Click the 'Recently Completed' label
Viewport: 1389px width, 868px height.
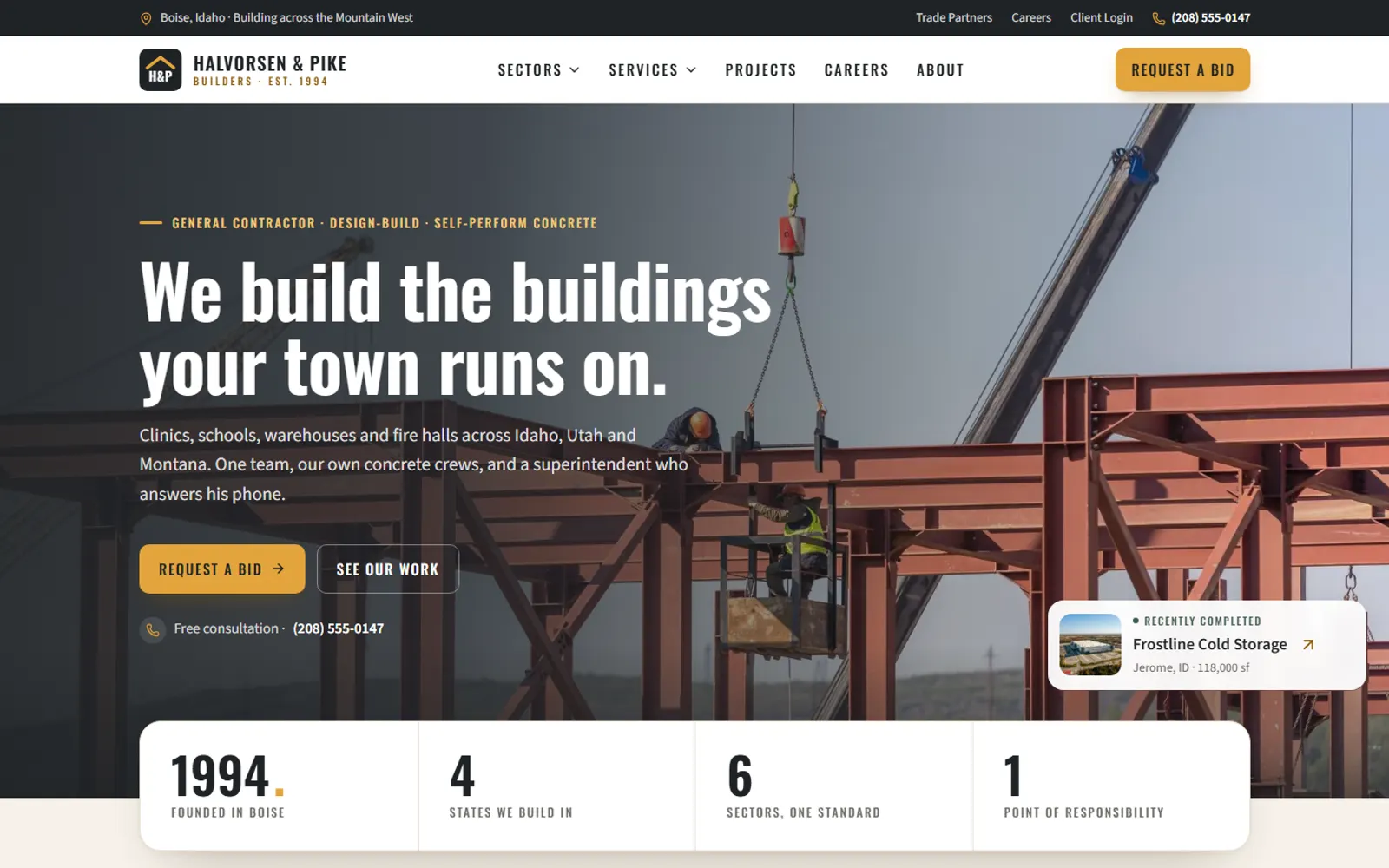point(1202,621)
